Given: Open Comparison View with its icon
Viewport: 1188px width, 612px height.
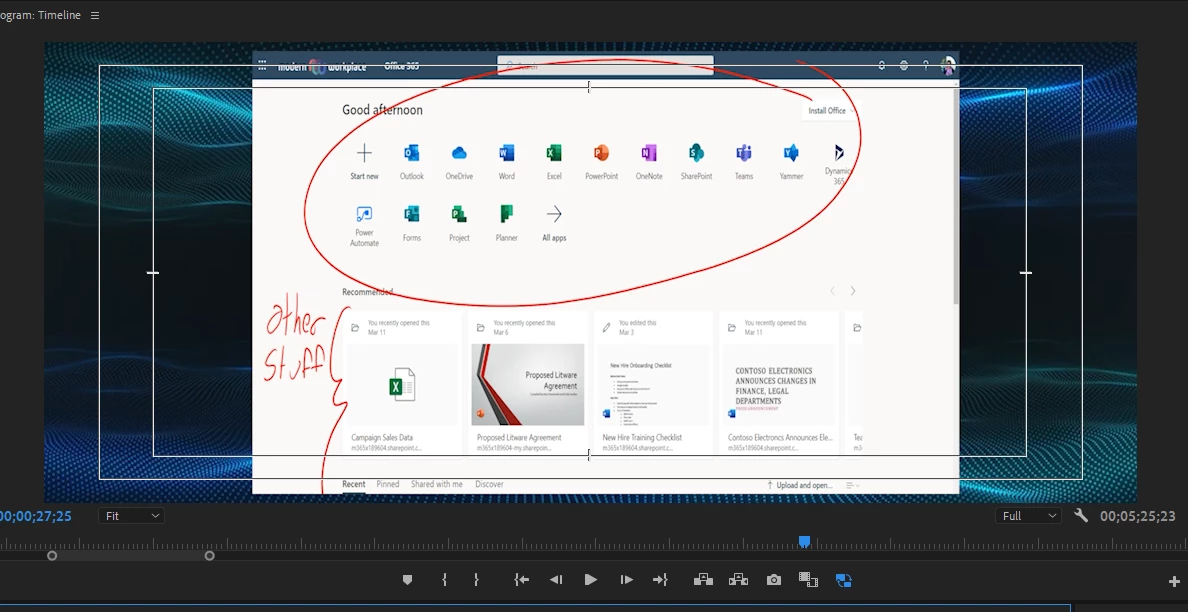Looking at the screenshot, I should pyautogui.click(x=808, y=580).
